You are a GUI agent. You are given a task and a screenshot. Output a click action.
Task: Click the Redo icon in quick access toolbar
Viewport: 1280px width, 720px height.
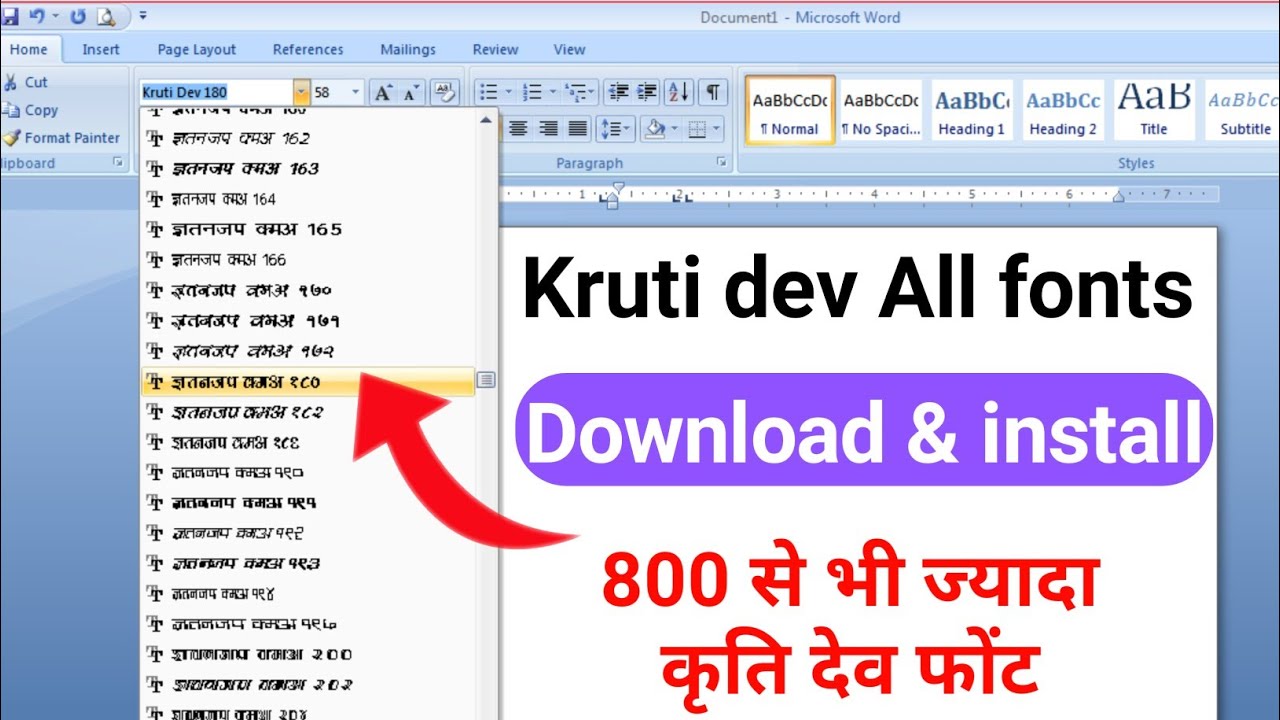[x=78, y=16]
